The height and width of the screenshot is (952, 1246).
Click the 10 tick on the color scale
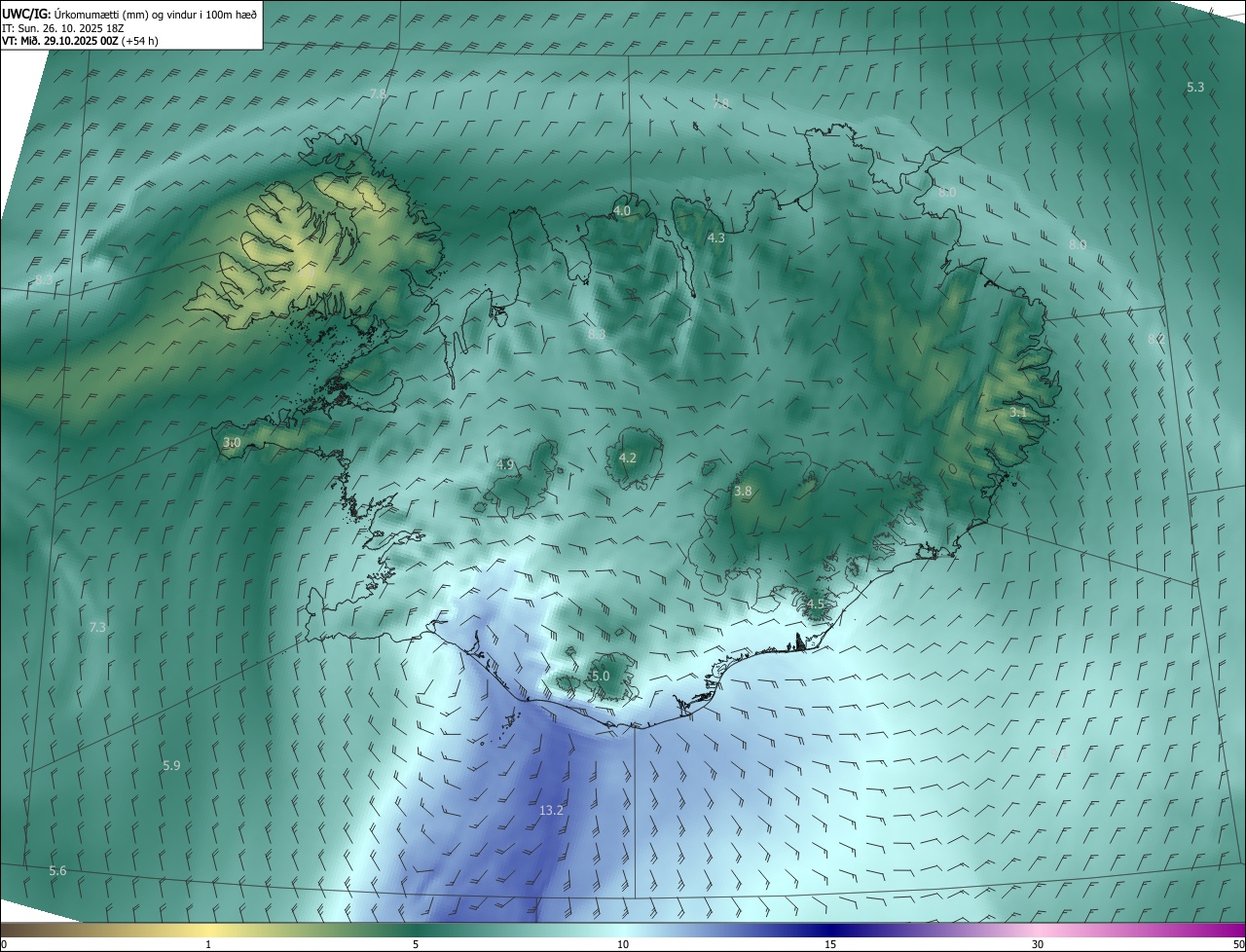click(623, 945)
